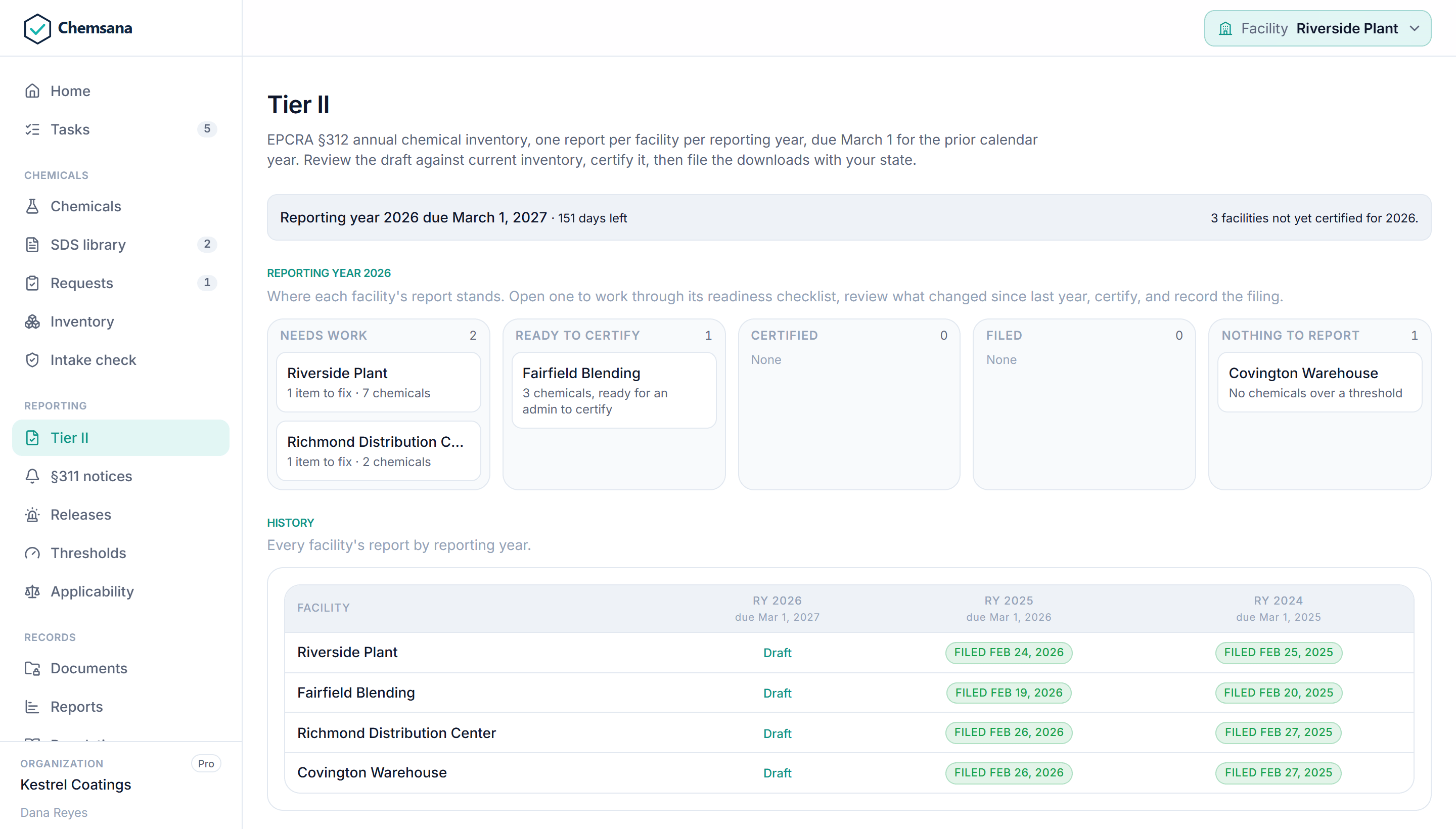The width and height of the screenshot is (1456, 829).
Task: Open Riverside Plant RY 2026 Draft
Action: tap(777, 653)
